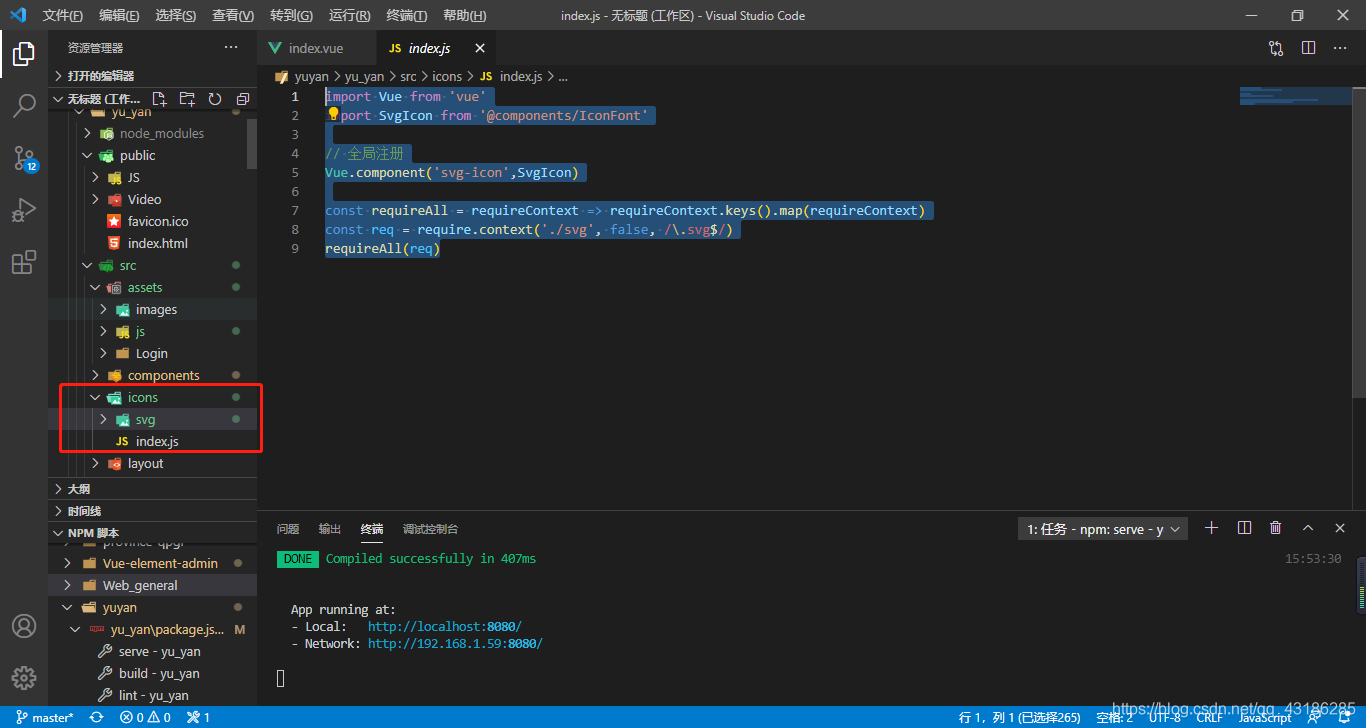Viewport: 1366px width, 728px height.
Task: Run the 'lint - yu_yan' npm script
Action: [153, 695]
